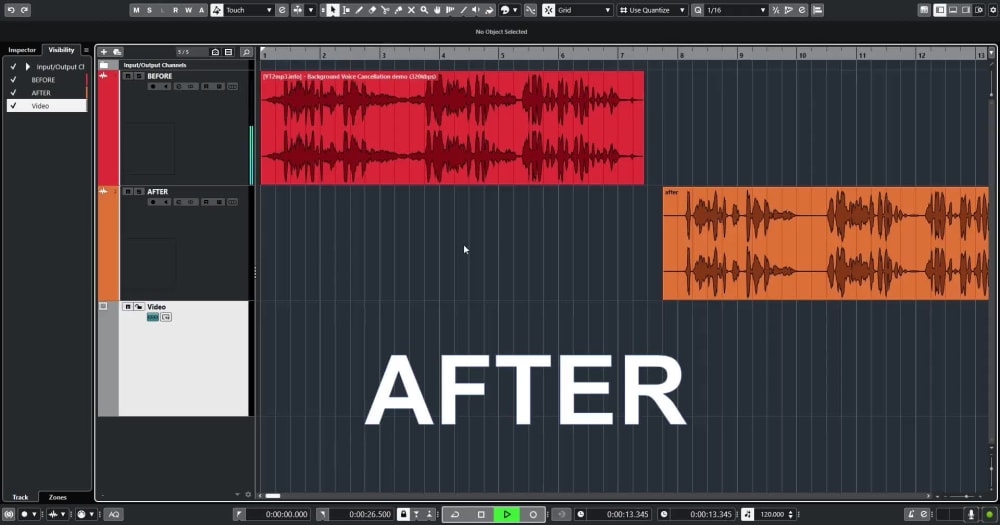Expand the Input/Output Channels tree item
The image size is (1000, 525).
point(27,66)
